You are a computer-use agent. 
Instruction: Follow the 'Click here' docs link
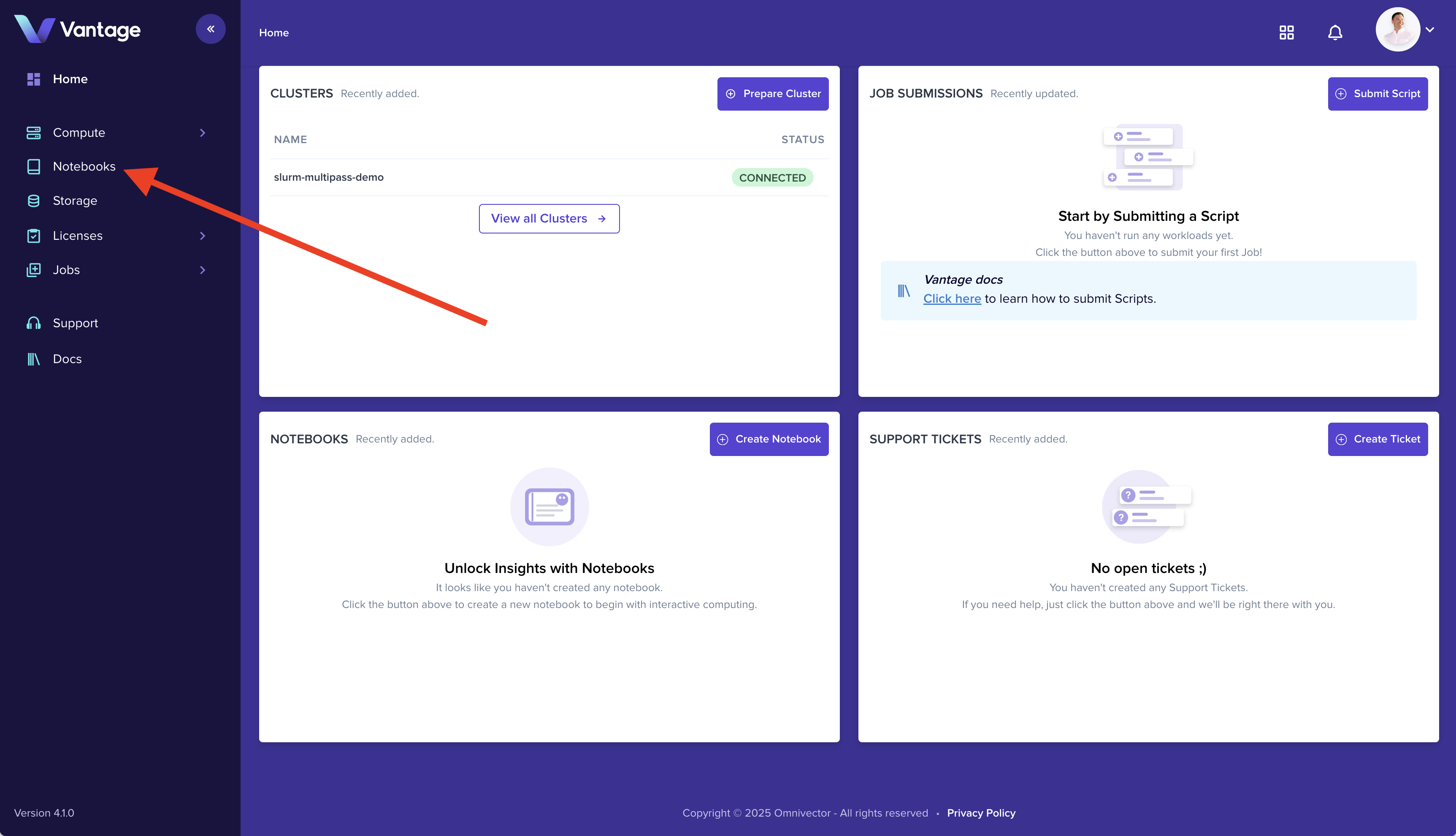[x=952, y=299]
